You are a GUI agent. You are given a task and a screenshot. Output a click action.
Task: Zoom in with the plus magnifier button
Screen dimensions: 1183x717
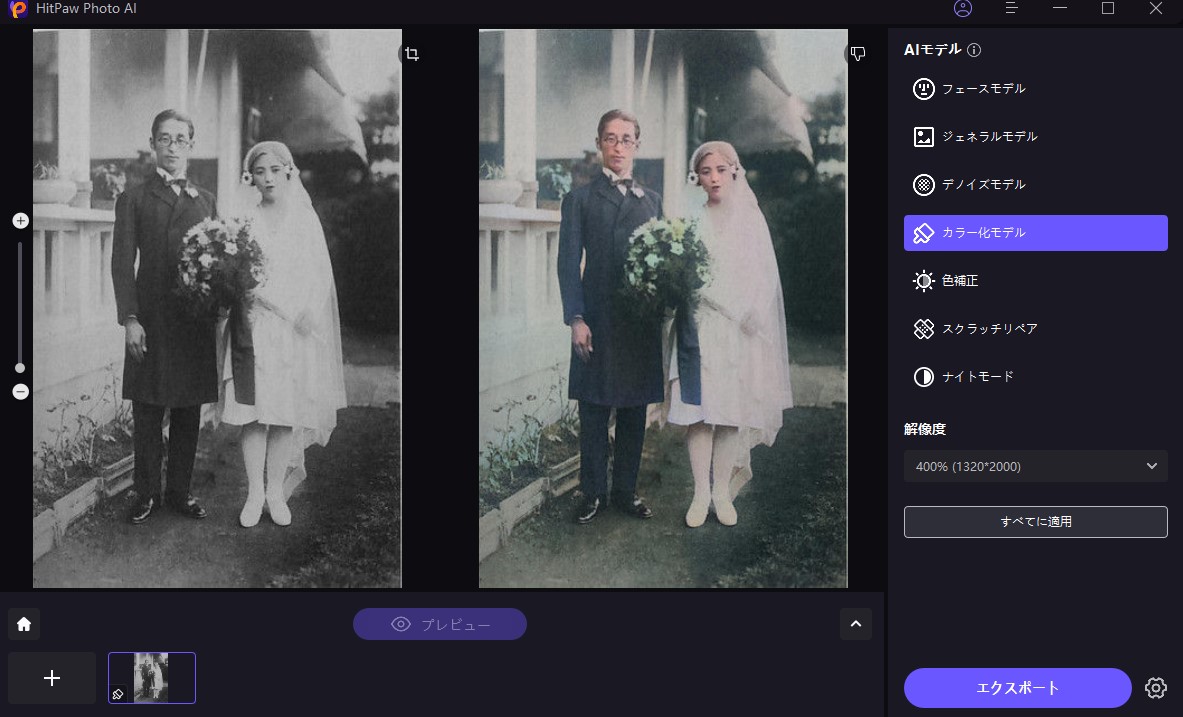click(20, 221)
